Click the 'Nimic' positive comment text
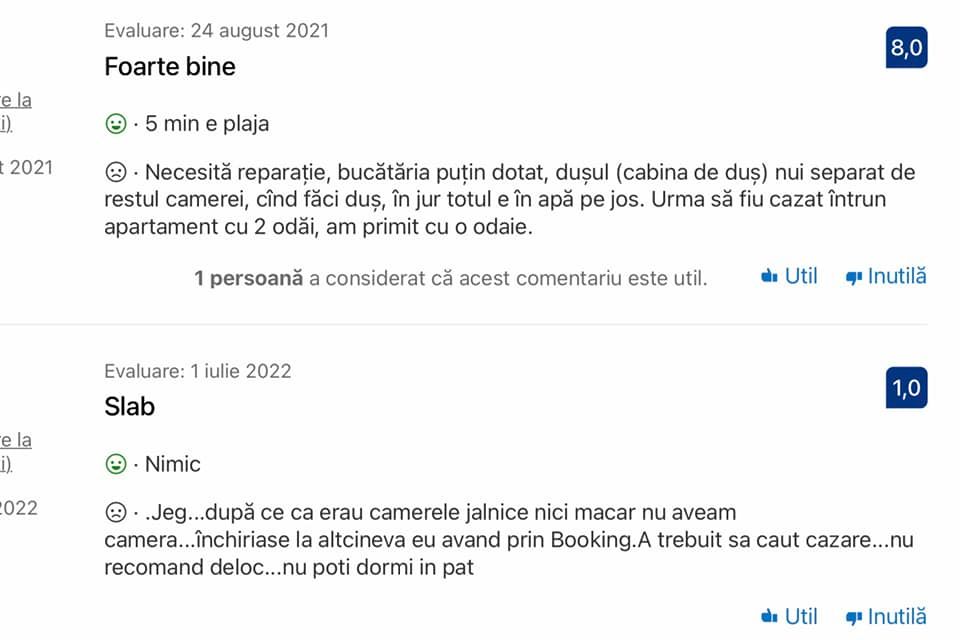The width and height of the screenshot is (960, 640). pyautogui.click(x=173, y=464)
